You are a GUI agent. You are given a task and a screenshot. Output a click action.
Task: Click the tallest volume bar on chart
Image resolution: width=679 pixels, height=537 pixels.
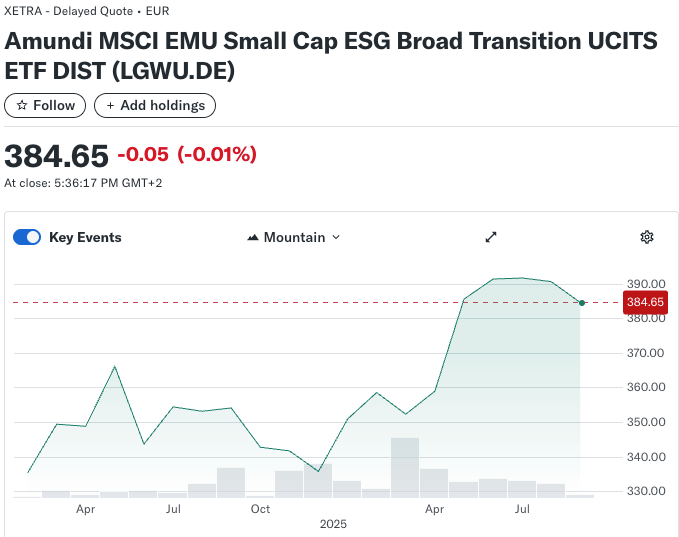[x=404, y=467]
